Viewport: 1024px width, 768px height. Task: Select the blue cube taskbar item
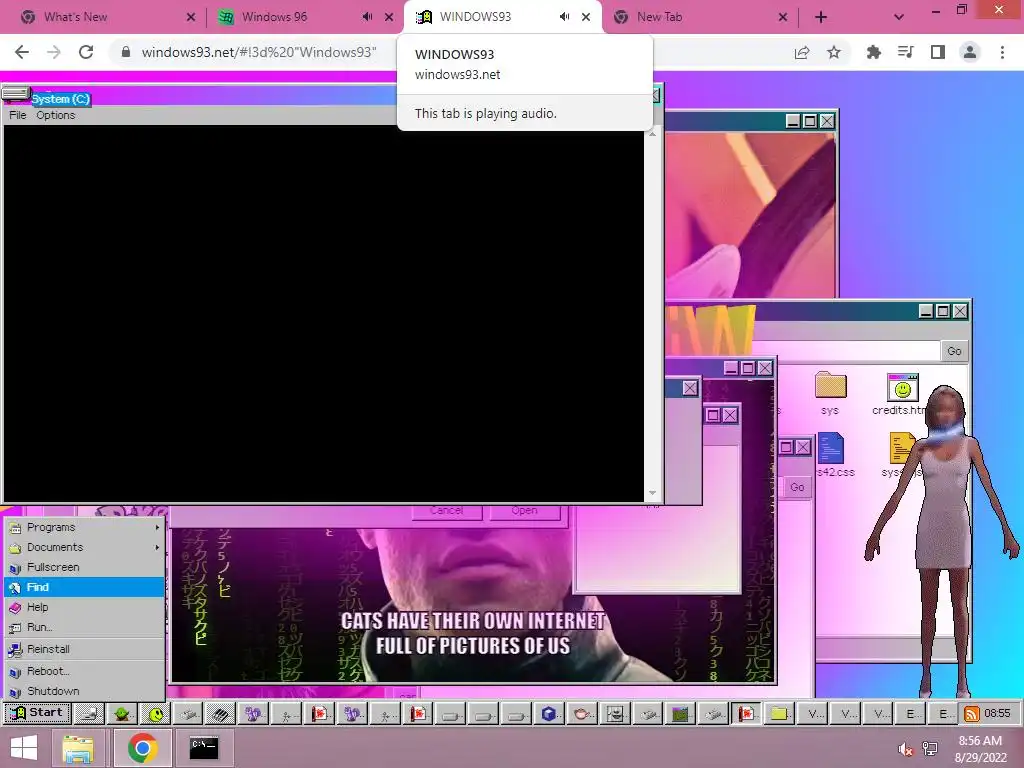549,714
